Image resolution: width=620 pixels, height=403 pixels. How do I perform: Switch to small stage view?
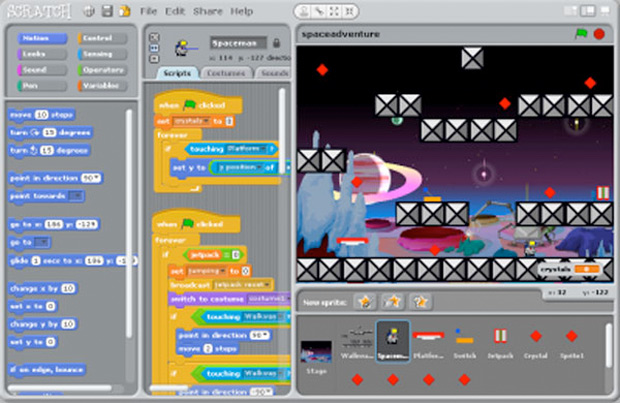(570, 11)
